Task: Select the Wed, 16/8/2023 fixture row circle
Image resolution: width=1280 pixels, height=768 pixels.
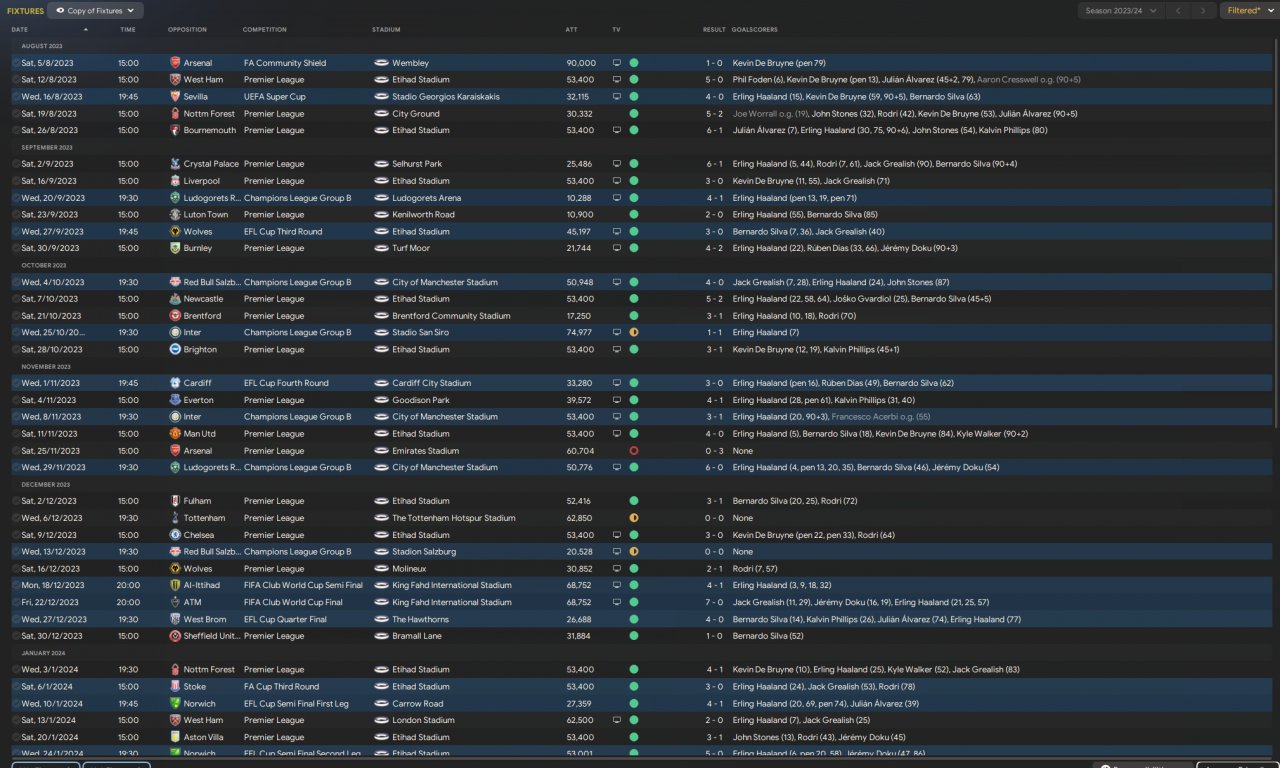Action: [16, 97]
